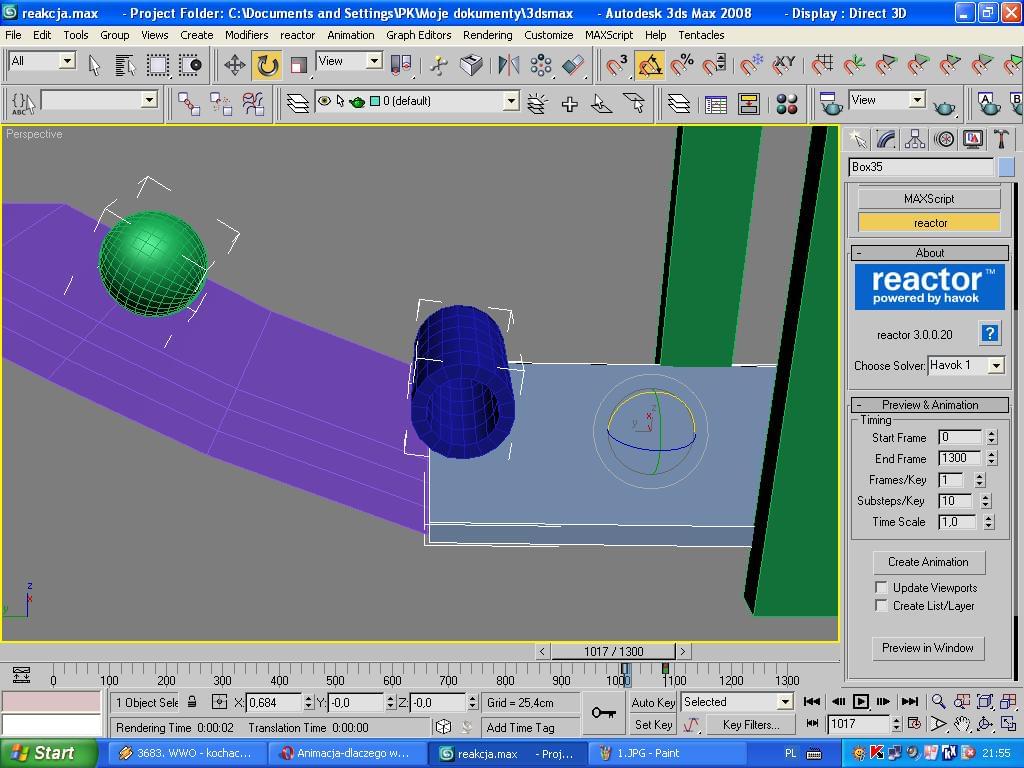
Task: Toggle the Angle Snap icon
Action: tap(648, 65)
